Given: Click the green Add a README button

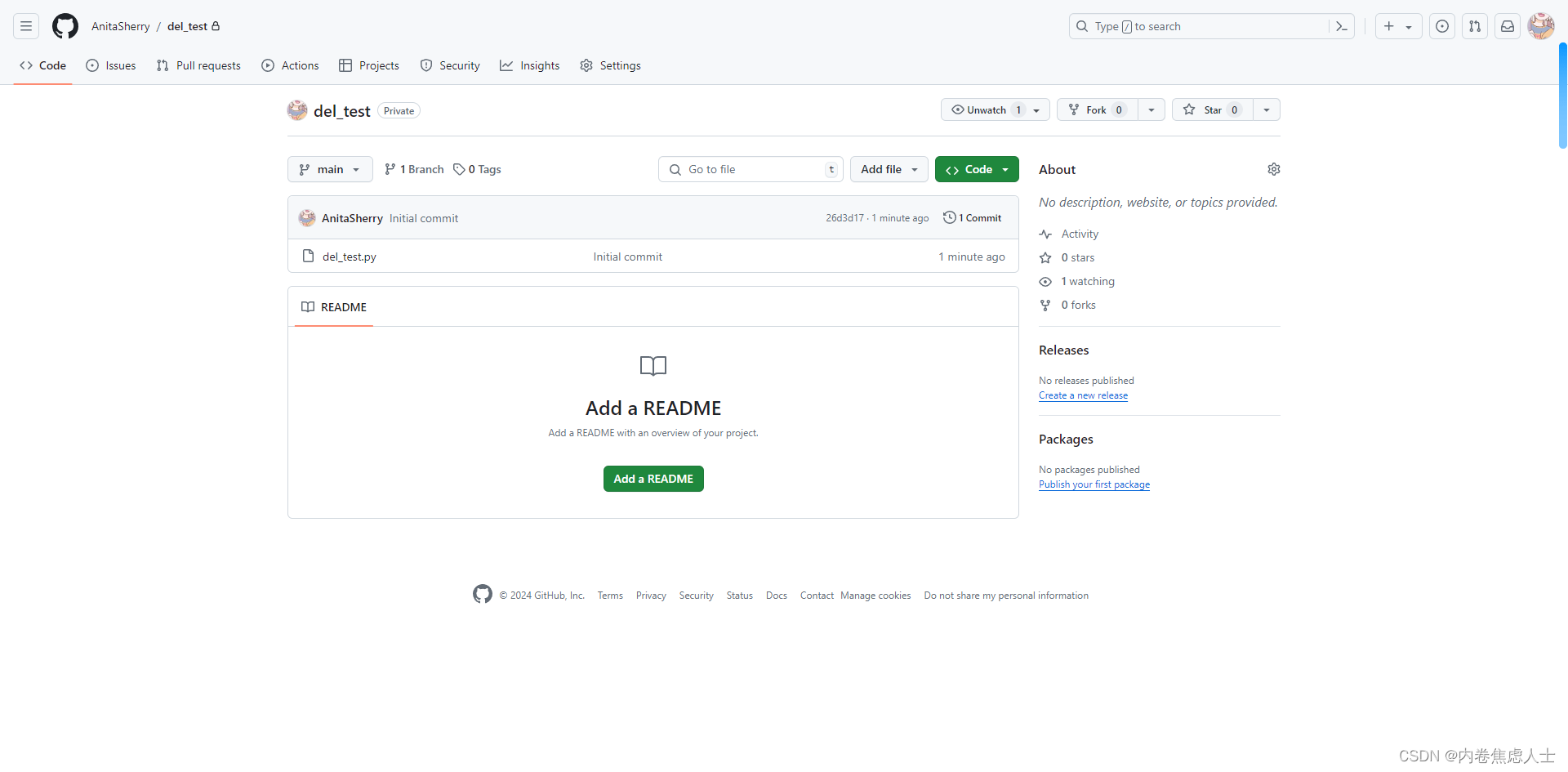Looking at the screenshot, I should [x=653, y=479].
